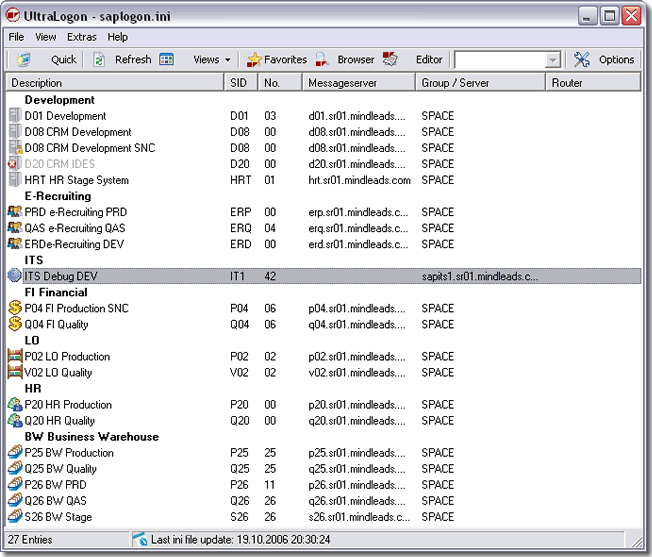Click icon of Q26 BW QAS
652x557 pixels.
click(x=15, y=500)
